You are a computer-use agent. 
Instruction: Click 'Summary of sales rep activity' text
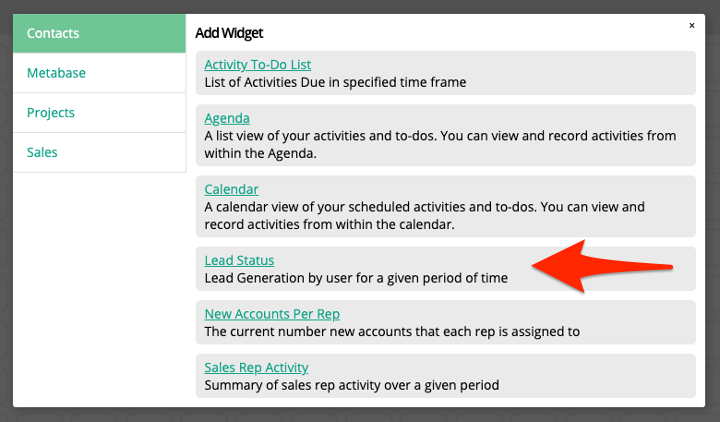(351, 384)
